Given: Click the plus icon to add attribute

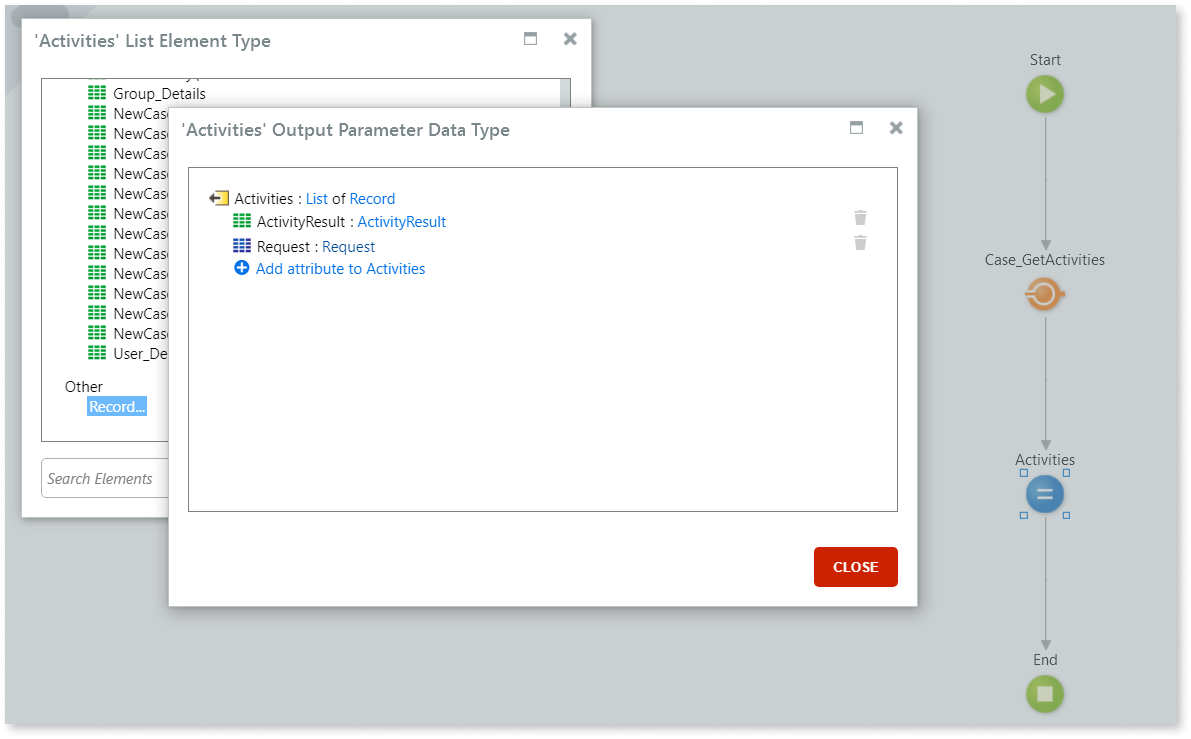Looking at the screenshot, I should [x=242, y=268].
